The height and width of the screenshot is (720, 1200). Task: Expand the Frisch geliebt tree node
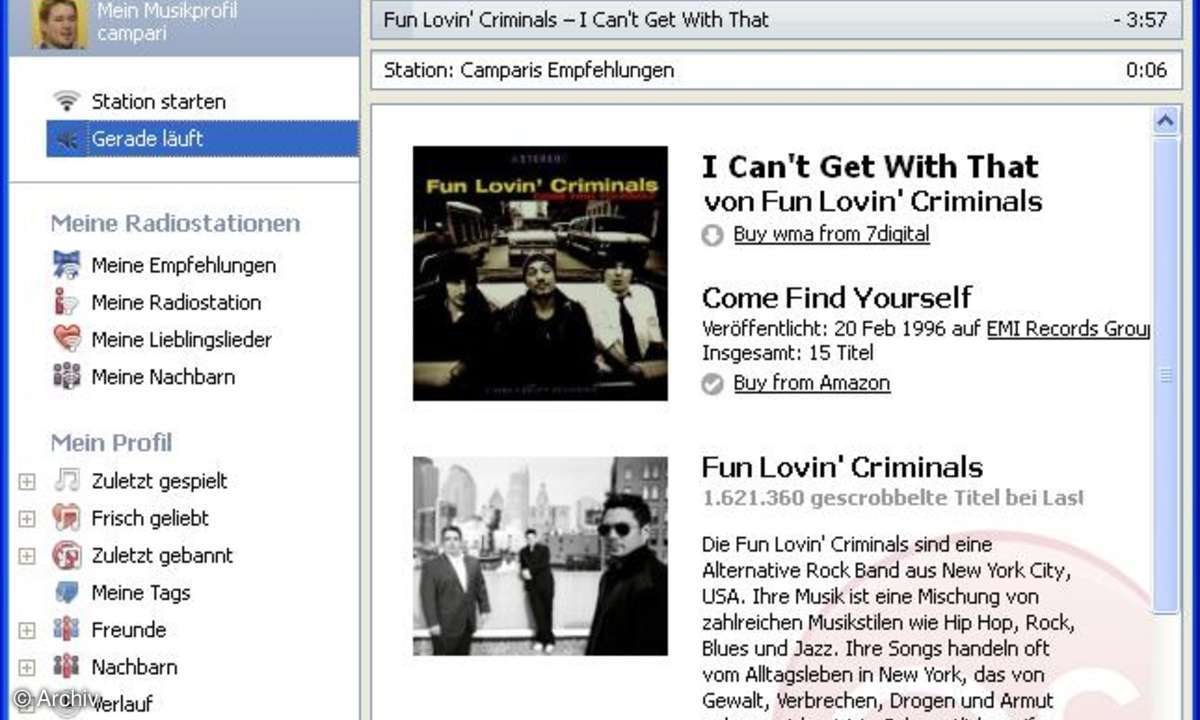27,519
